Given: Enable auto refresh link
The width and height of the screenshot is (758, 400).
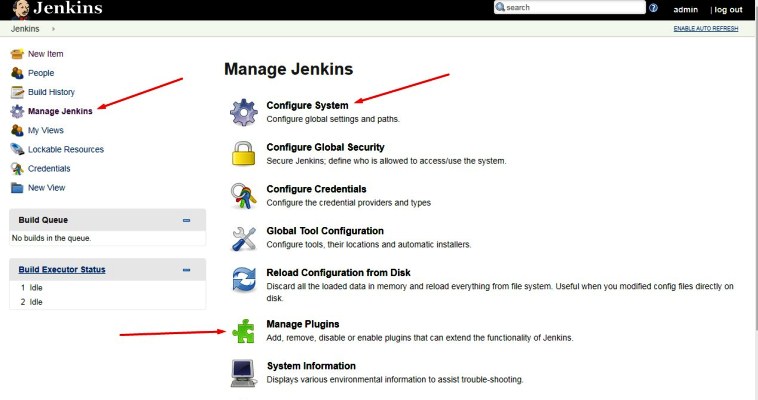Looking at the screenshot, I should [x=707, y=29].
